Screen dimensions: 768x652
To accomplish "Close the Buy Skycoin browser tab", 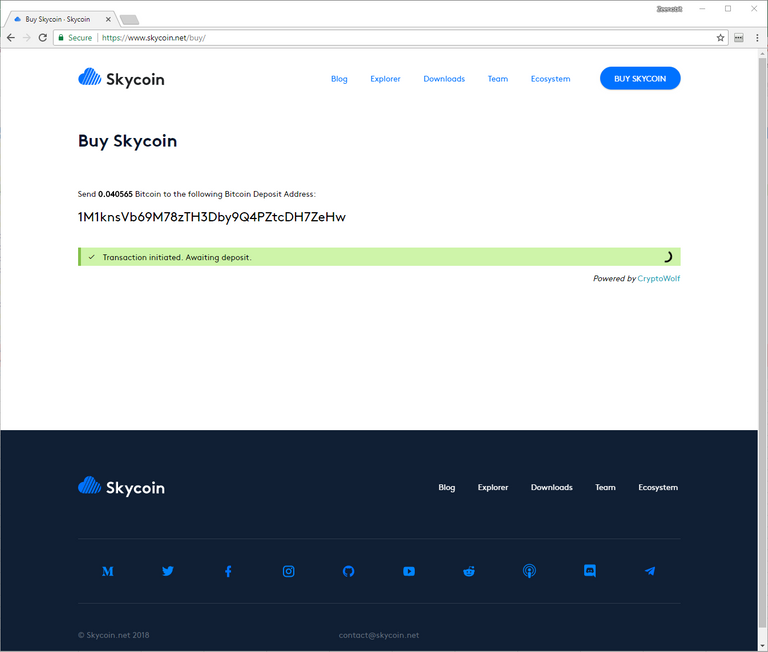I will [108, 19].
